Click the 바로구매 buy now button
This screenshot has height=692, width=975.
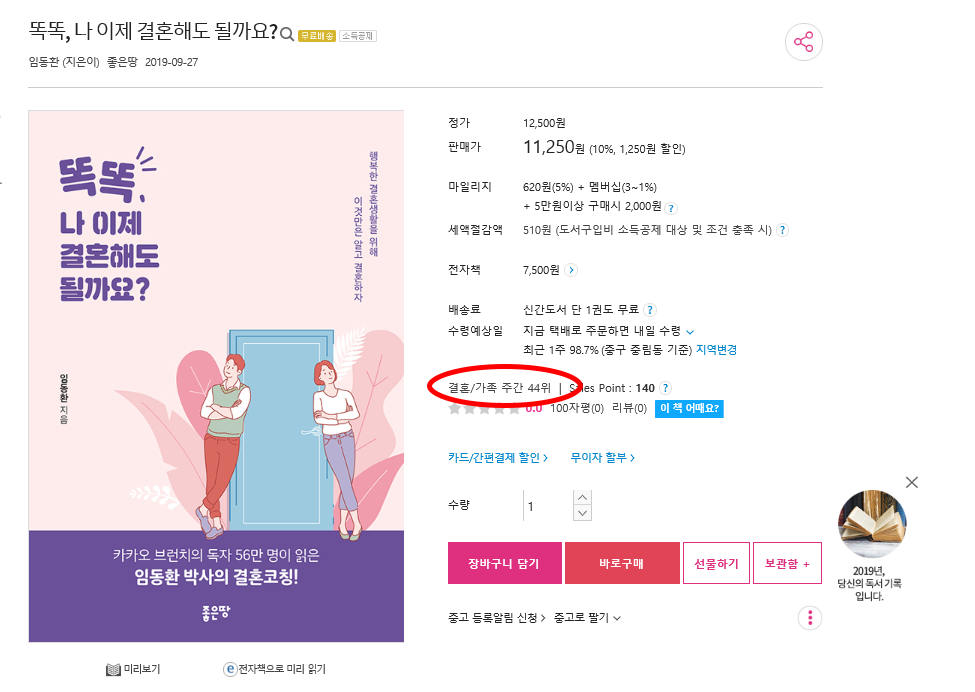622,563
